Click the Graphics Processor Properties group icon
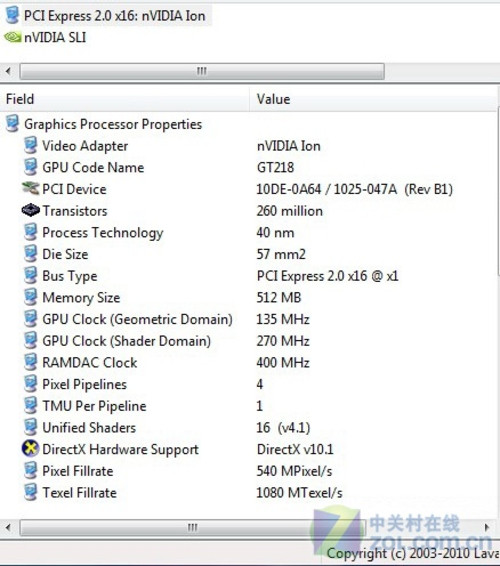 (x=12, y=123)
